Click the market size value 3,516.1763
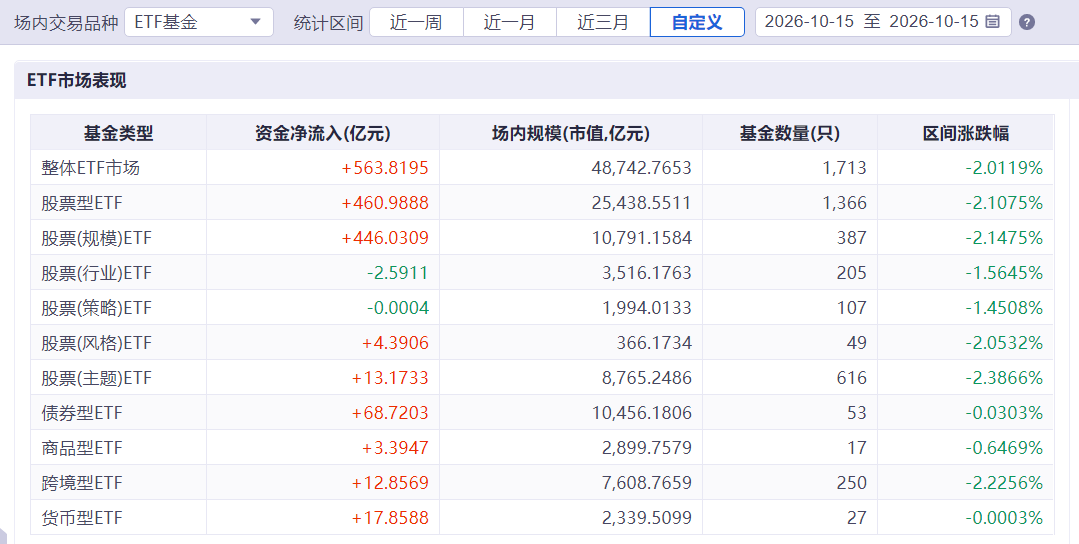This screenshot has width=1079, height=544. click(647, 273)
